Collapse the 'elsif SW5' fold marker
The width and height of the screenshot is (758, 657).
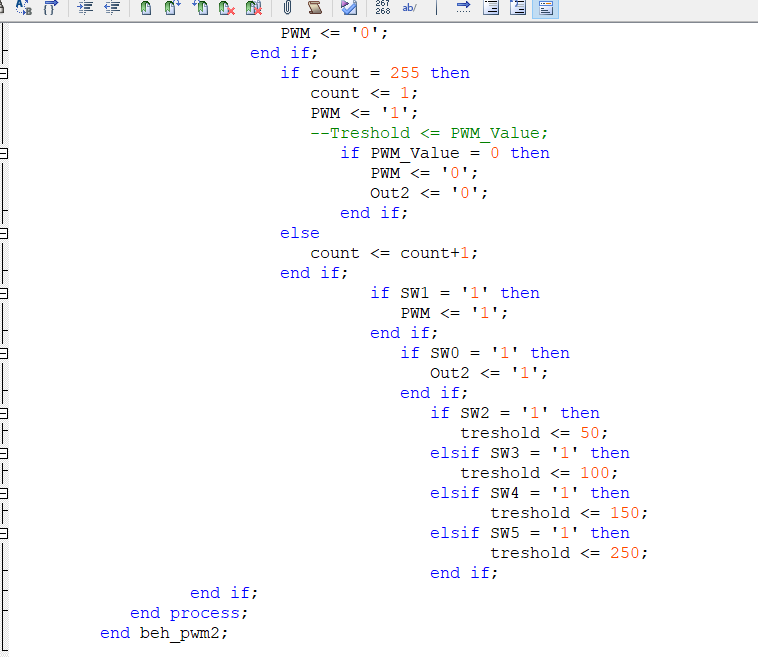(3, 534)
